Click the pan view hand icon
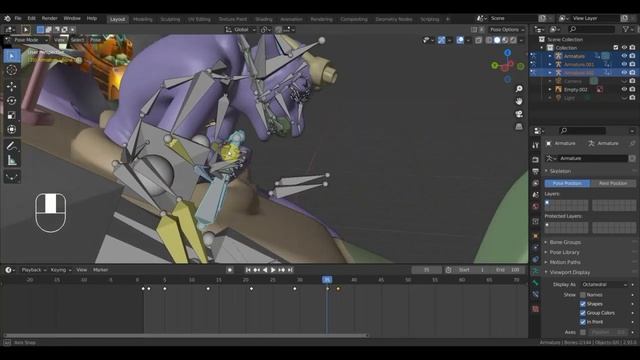640x360 pixels. (x=519, y=101)
